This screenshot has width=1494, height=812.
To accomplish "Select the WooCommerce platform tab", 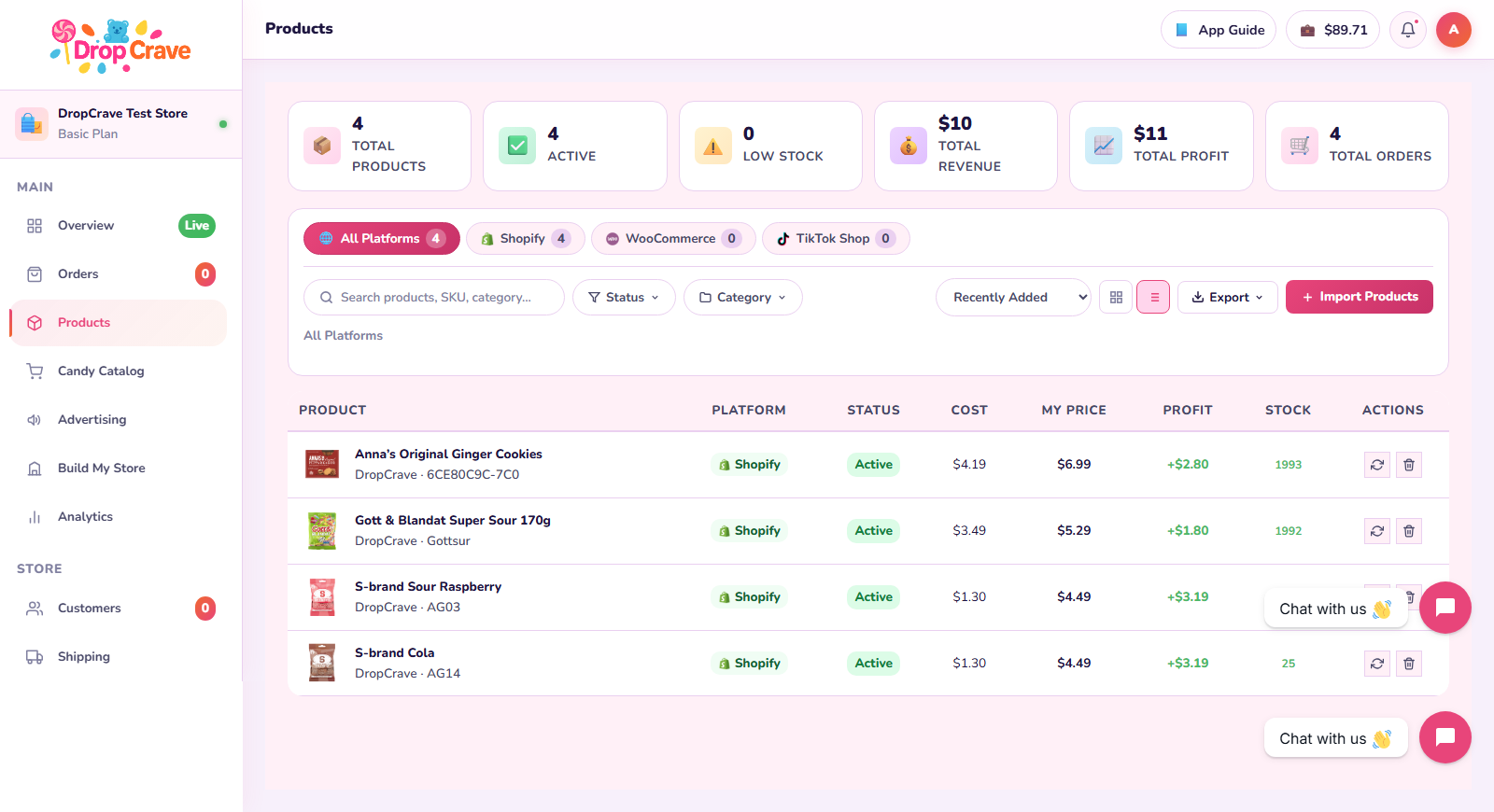I will click(673, 238).
